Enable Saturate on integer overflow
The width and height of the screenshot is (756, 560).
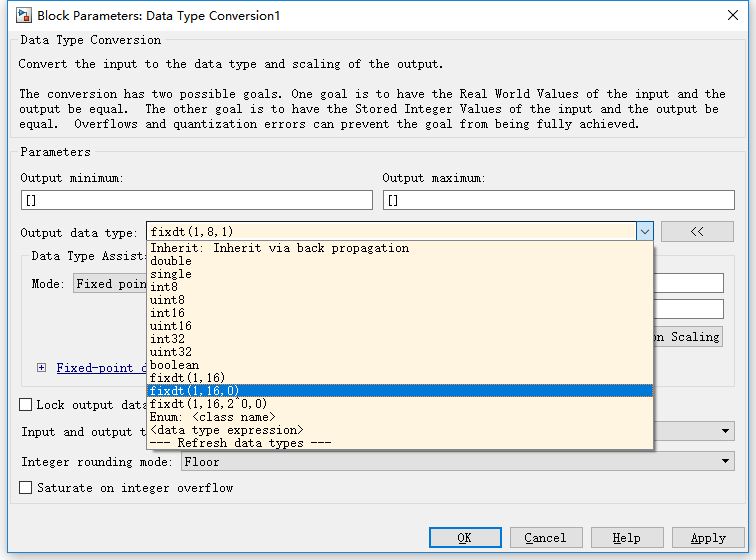pyautogui.click(x=26, y=488)
